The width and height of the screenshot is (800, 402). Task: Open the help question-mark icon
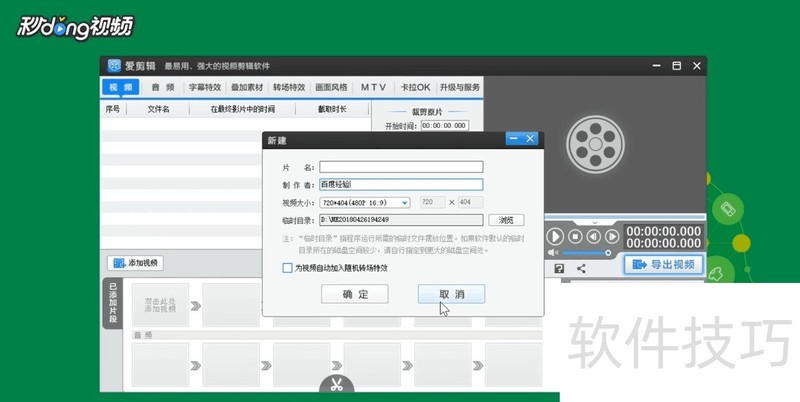point(558,268)
